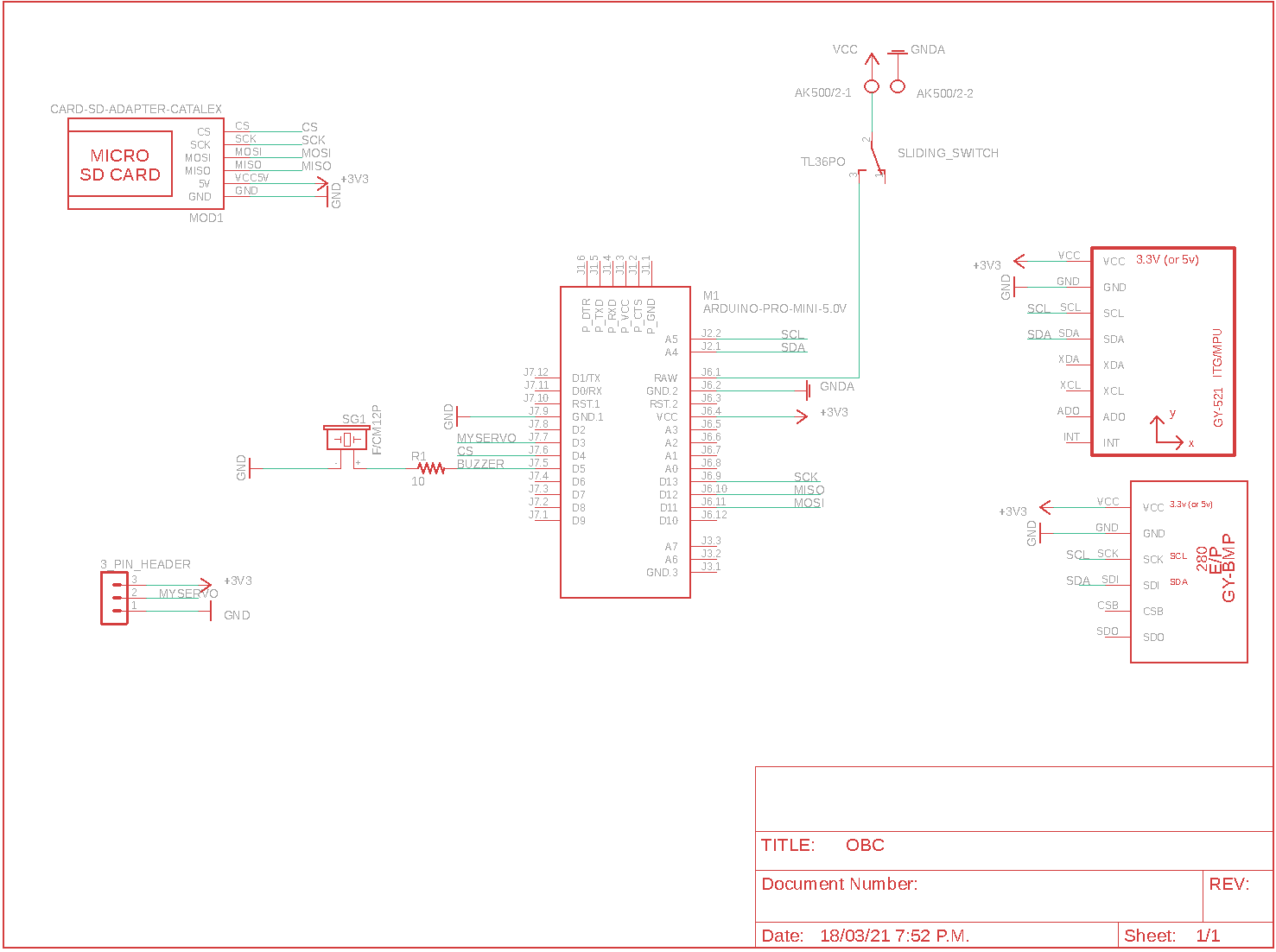Click the R1 resistor zigzag symbol
The width and height of the screenshot is (1276, 952).
click(x=431, y=468)
